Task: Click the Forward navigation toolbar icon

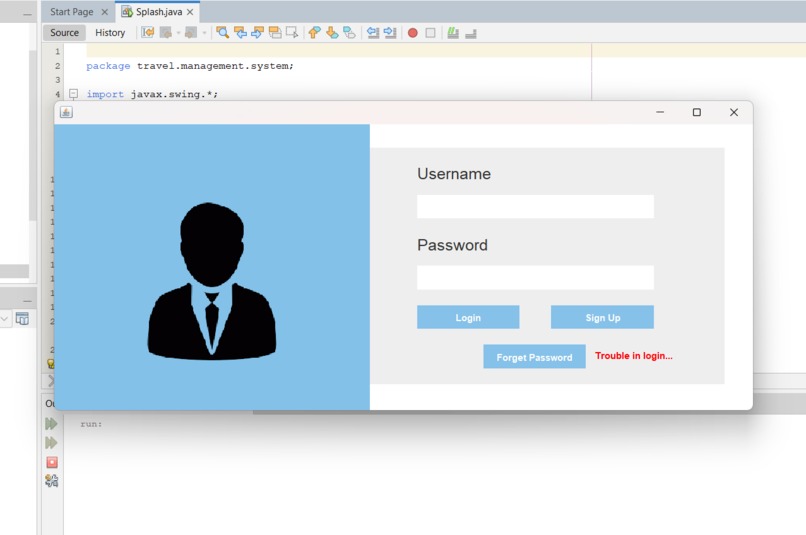Action: [191, 33]
